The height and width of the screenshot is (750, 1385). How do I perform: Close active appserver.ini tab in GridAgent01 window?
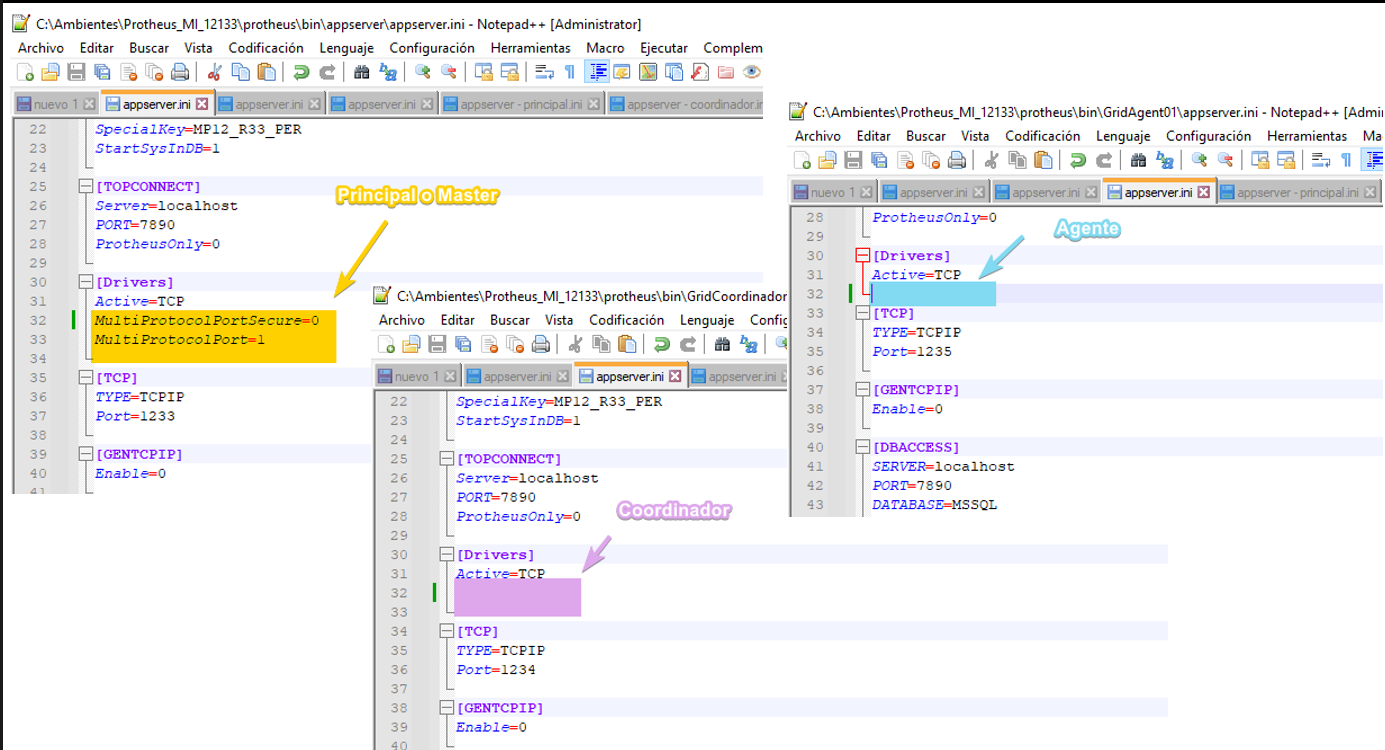coord(1204,193)
